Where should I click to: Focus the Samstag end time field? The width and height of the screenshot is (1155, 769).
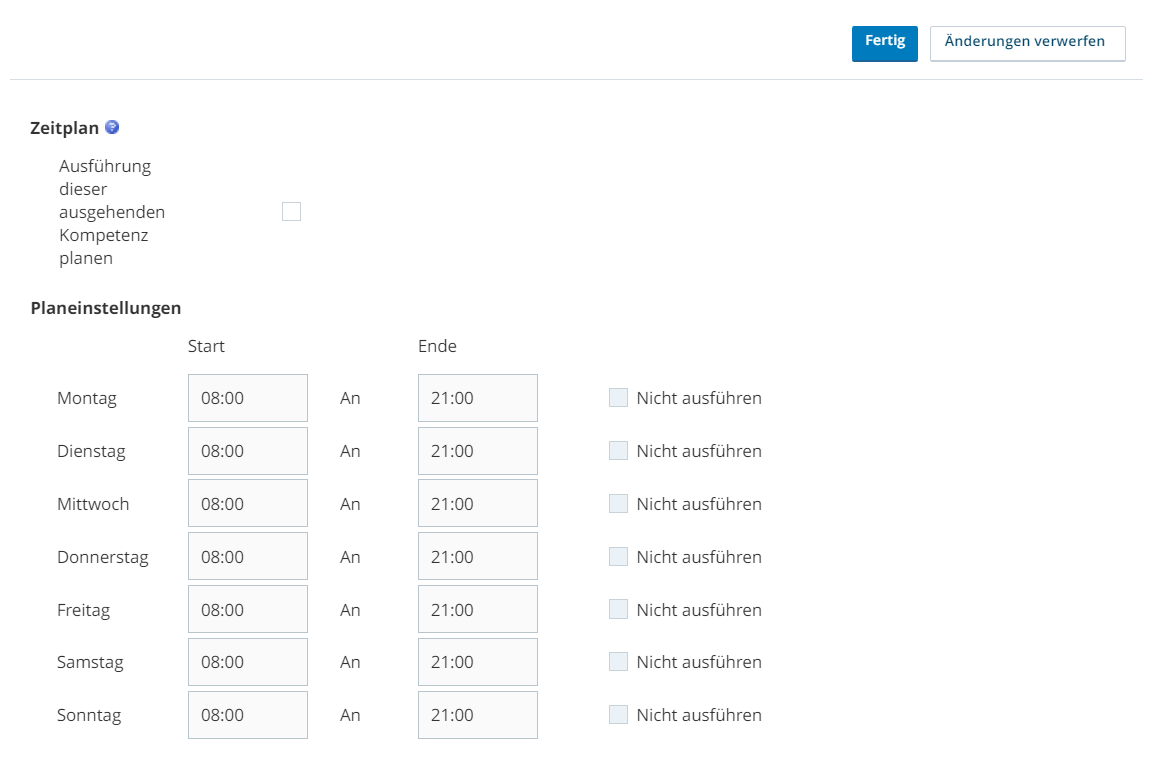point(478,661)
